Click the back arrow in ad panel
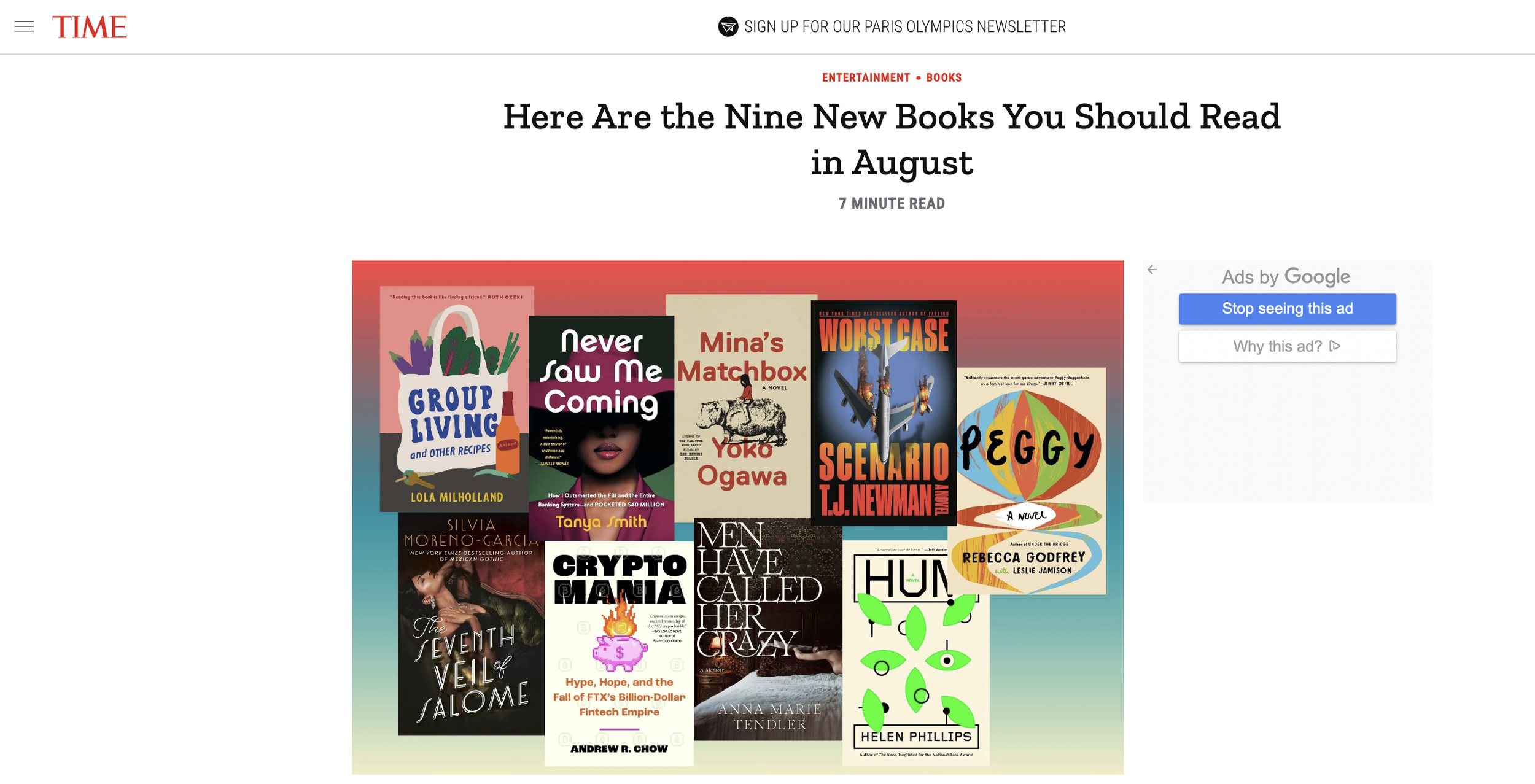The height and width of the screenshot is (784, 1535). coord(1152,270)
